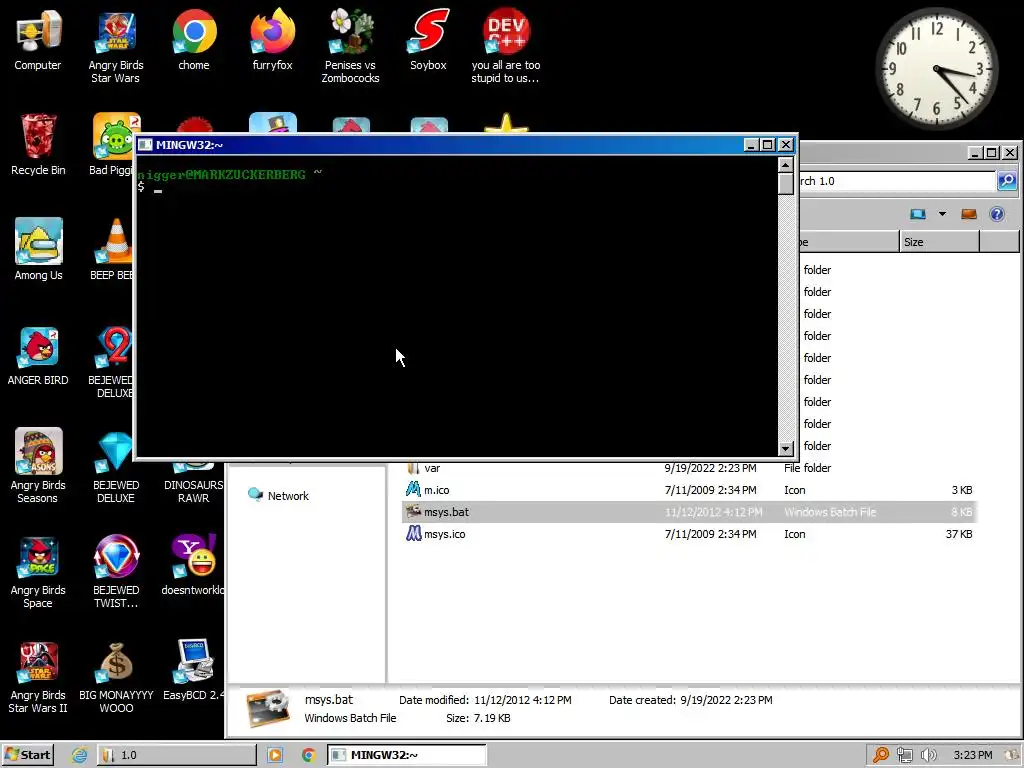Click the MINGW32 terminal scrollbar down arrow
1024x768 pixels.
point(786,449)
